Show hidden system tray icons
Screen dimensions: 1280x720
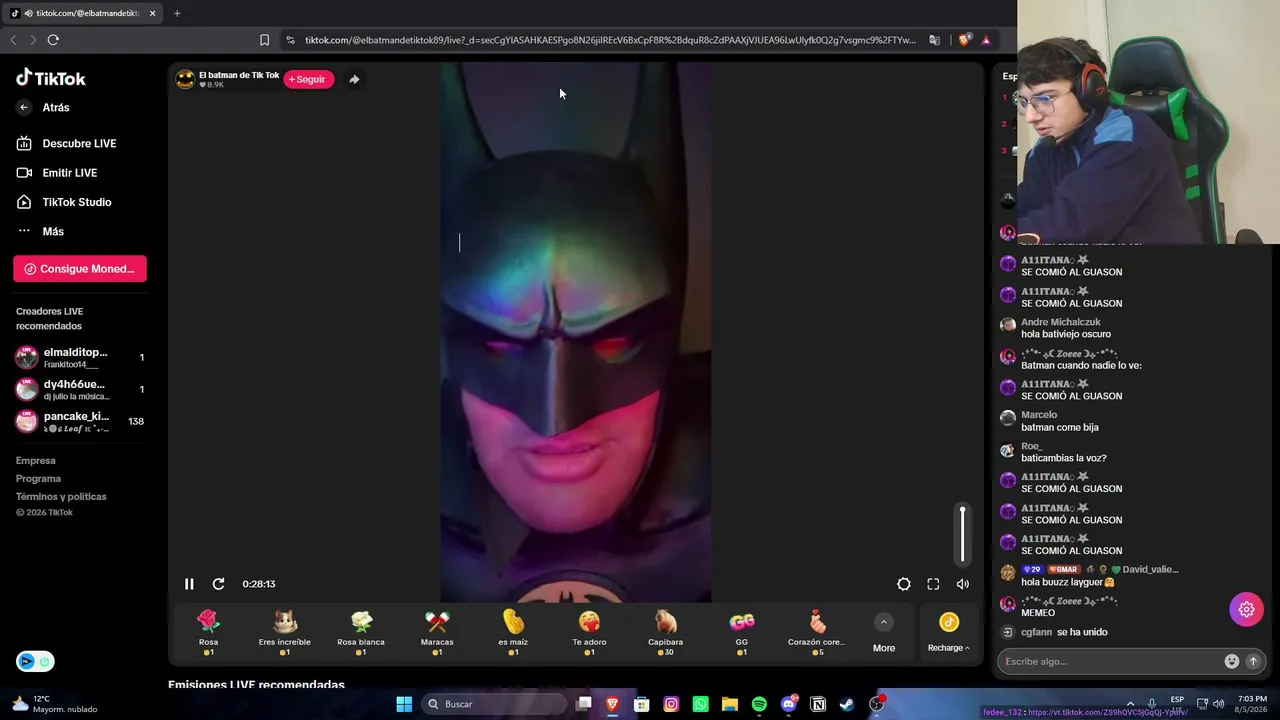1130,703
